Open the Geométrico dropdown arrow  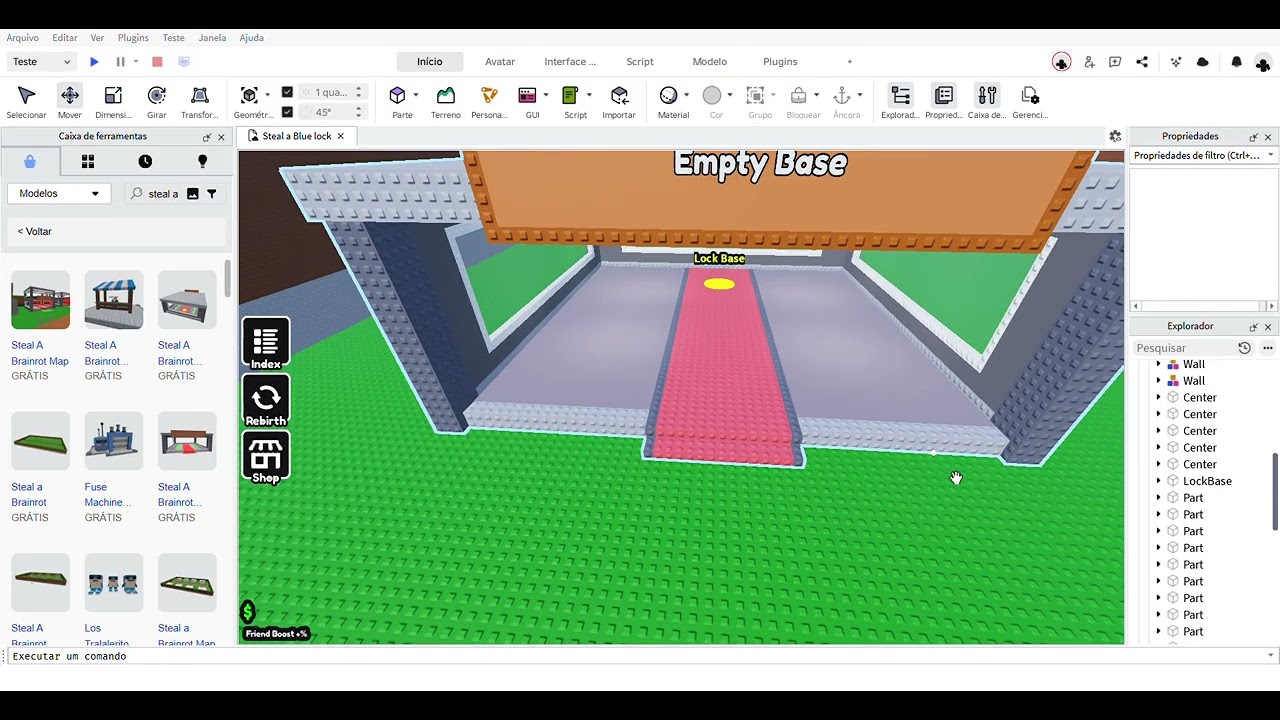267,95
